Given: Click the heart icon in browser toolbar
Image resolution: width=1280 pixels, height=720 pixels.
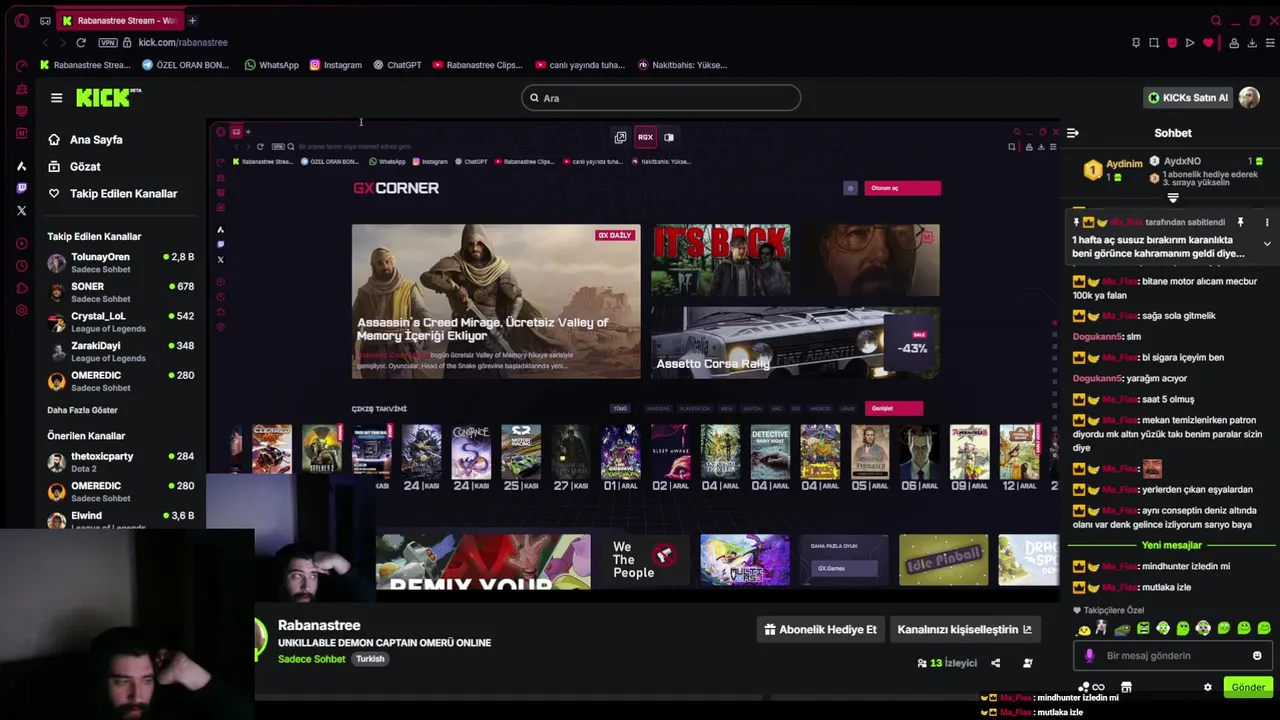Looking at the screenshot, I should 1208,43.
